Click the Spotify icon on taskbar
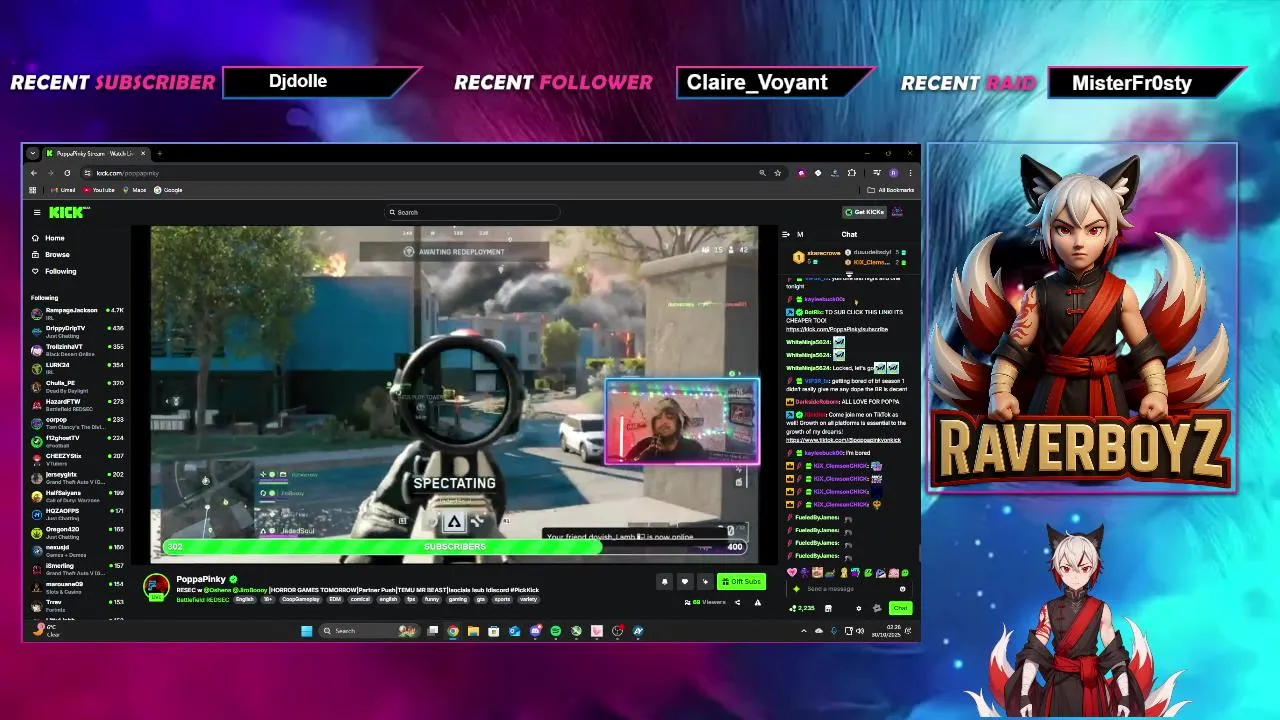1280x720 pixels. (x=556, y=631)
